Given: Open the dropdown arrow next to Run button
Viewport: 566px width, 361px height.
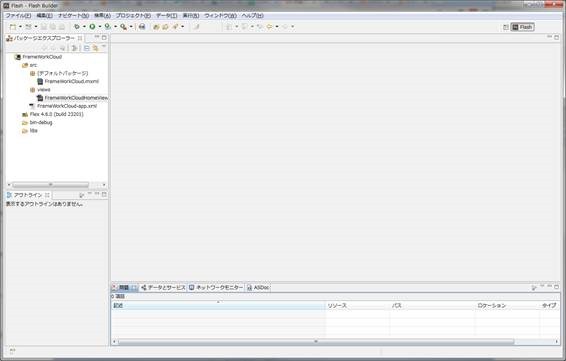Looking at the screenshot, I should [x=100, y=27].
